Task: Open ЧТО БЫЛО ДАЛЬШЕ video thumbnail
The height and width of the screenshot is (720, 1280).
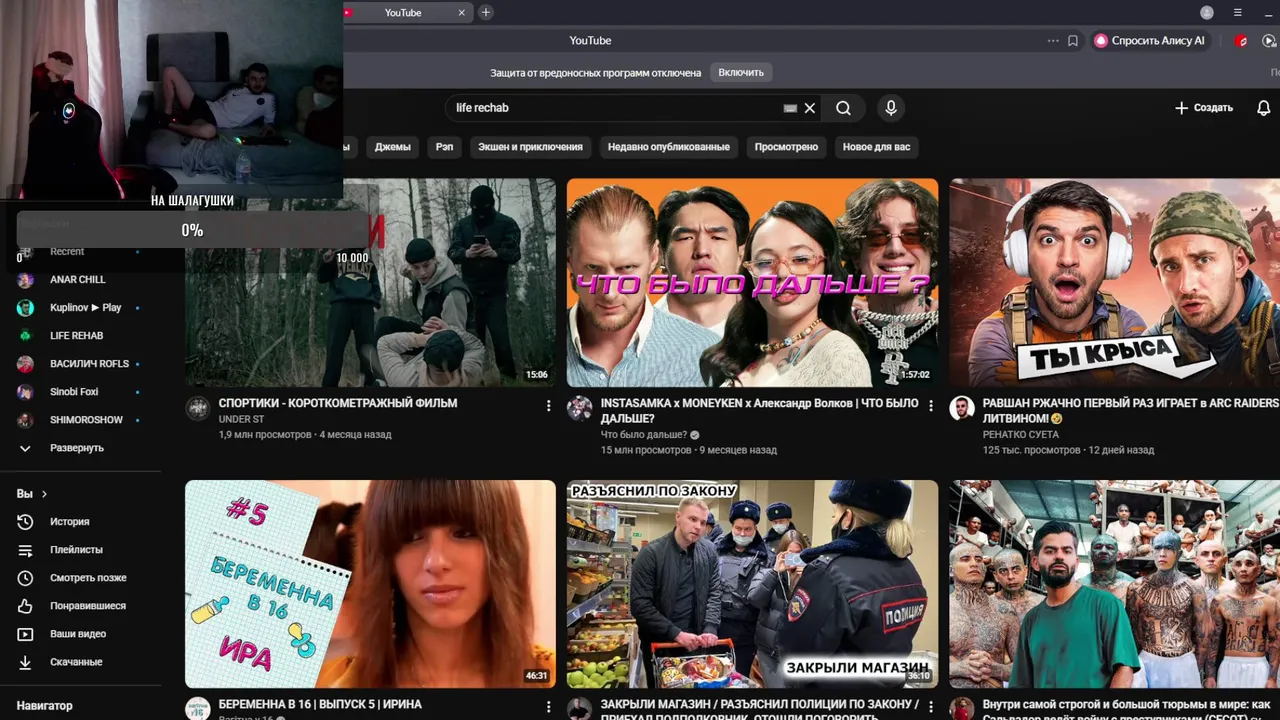Action: coord(752,283)
